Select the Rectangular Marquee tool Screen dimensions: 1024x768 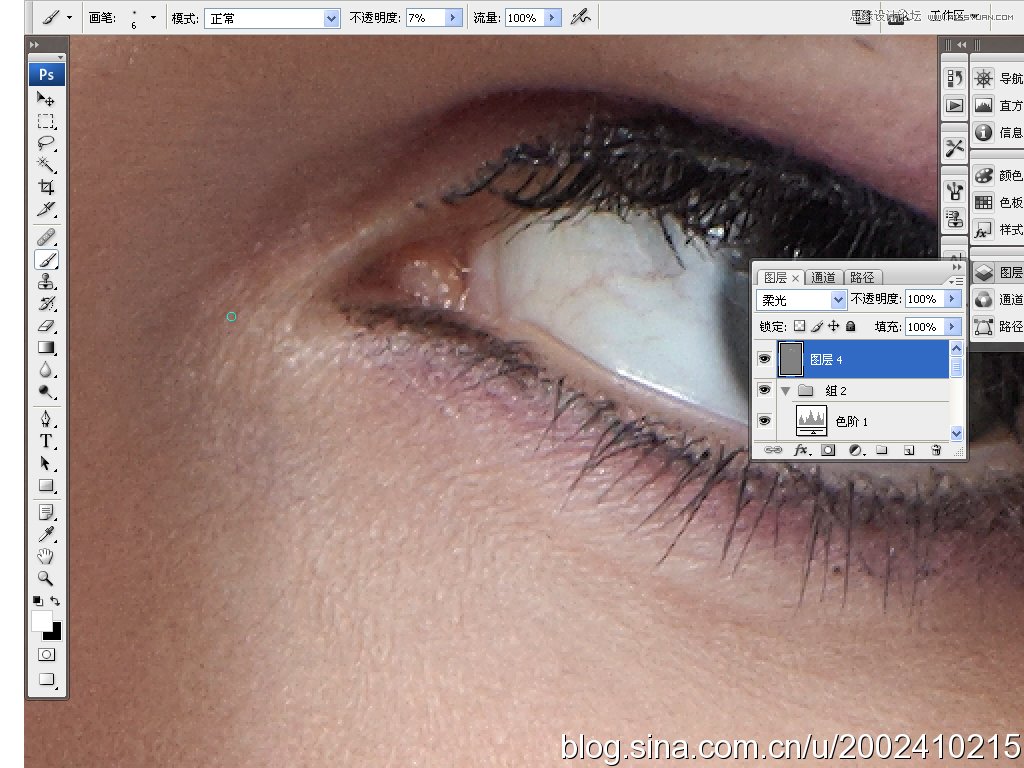click(46, 121)
